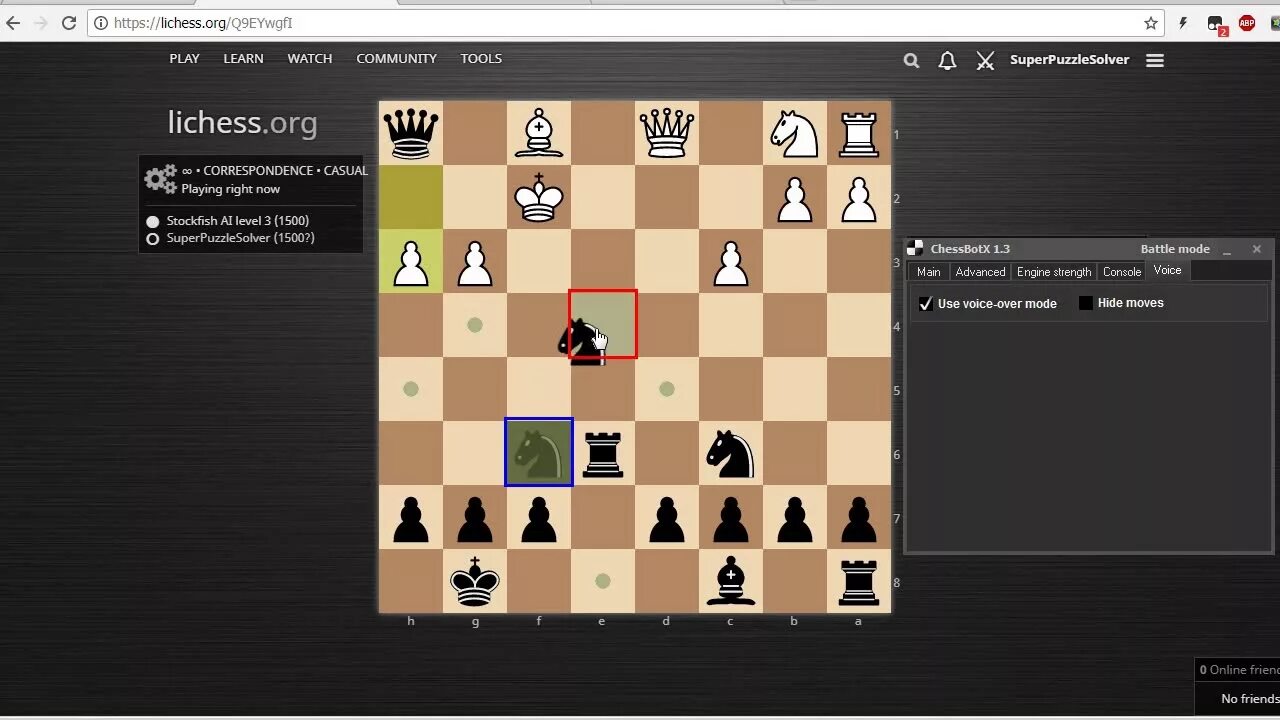Click the lichess.org logo
1280x720 pixels.
pos(242,122)
